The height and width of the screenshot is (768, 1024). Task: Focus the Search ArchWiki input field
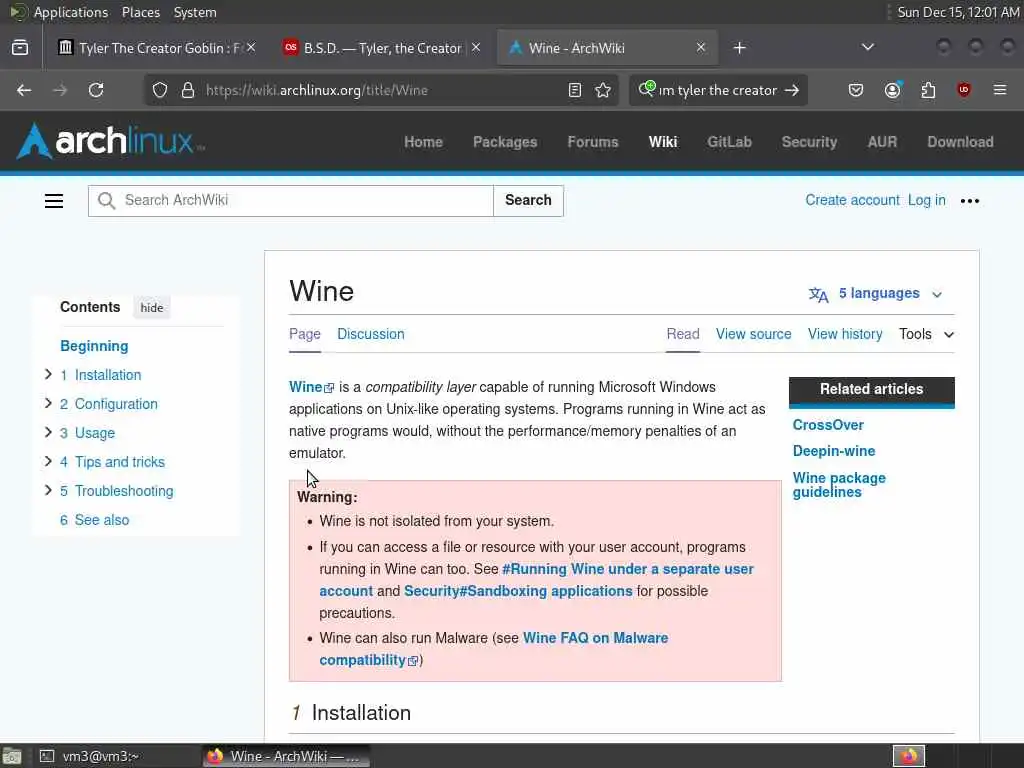[x=291, y=200]
